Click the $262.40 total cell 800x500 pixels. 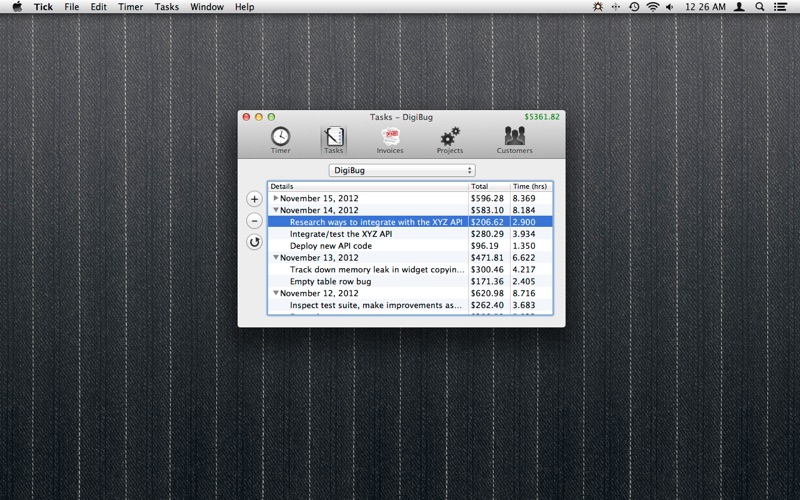point(487,305)
